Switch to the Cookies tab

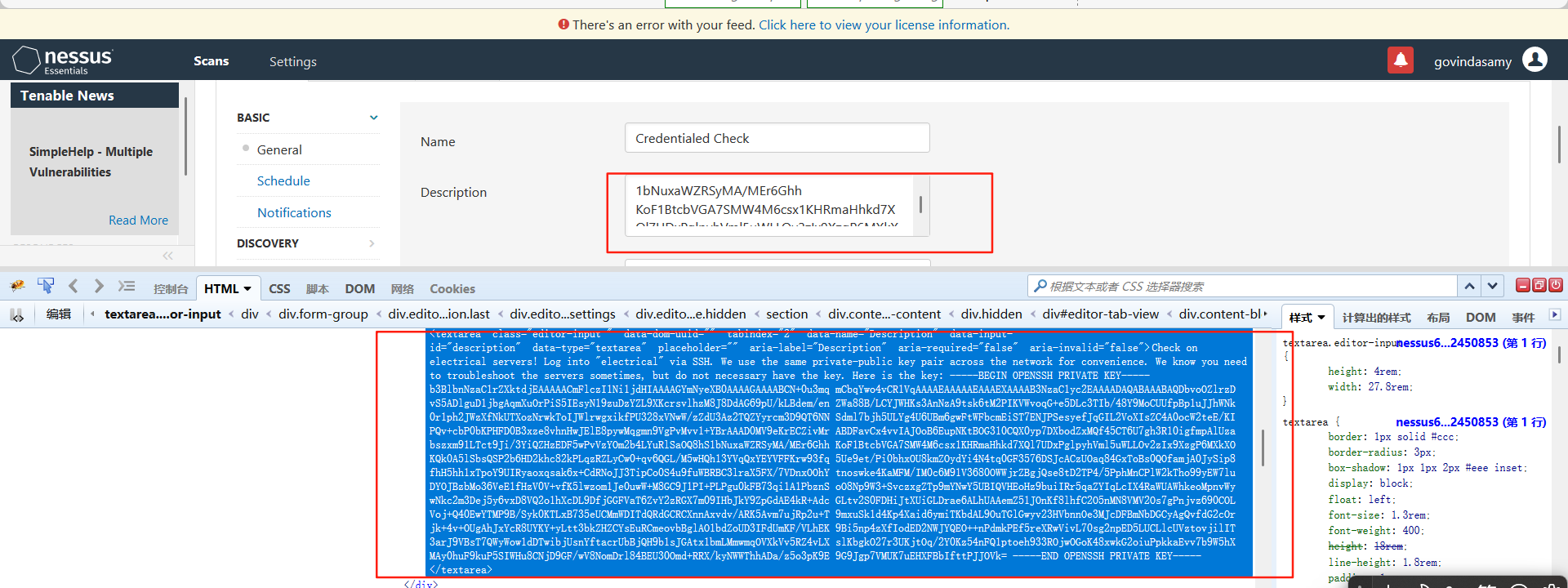pos(452,289)
